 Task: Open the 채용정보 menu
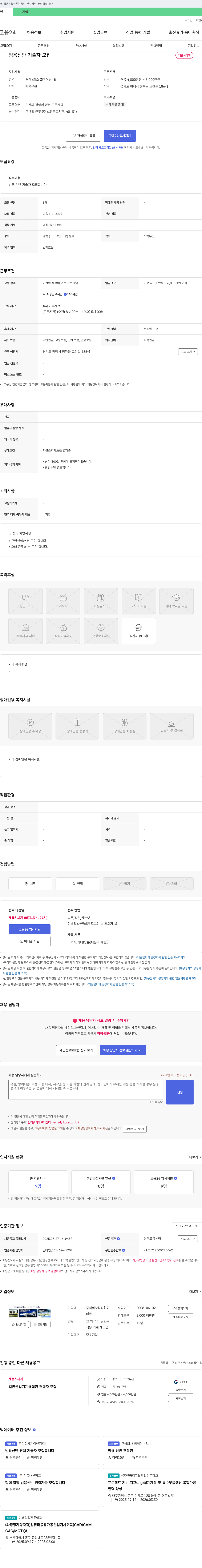(34, 32)
